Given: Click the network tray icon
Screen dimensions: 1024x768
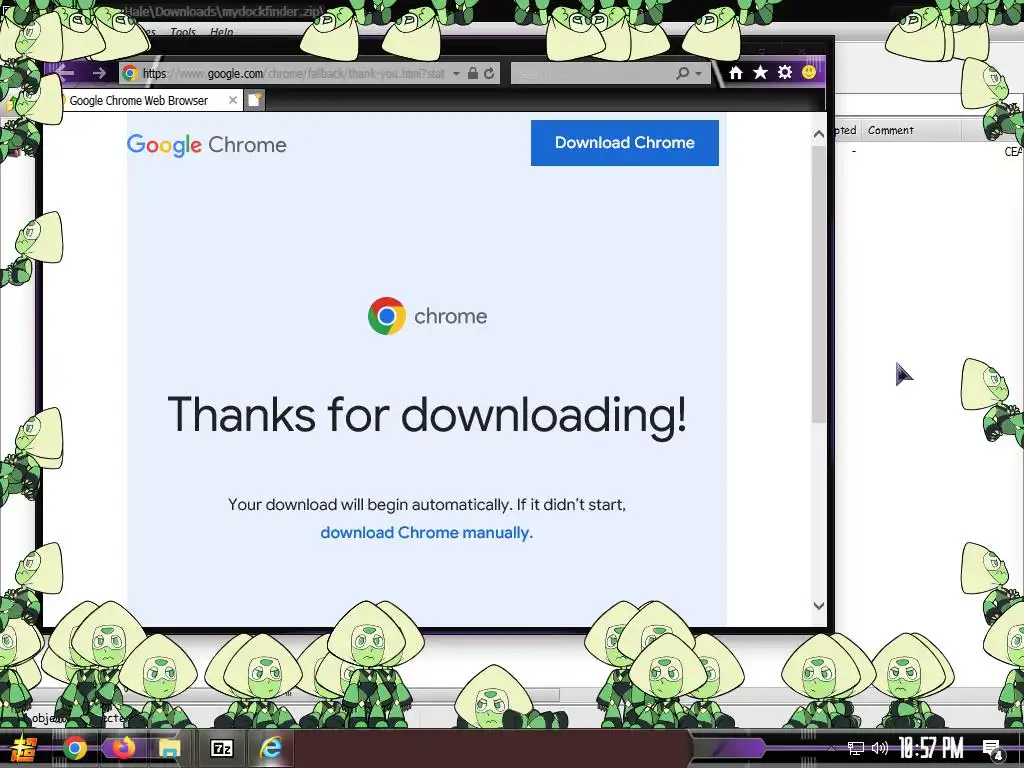Looking at the screenshot, I should tap(856, 748).
